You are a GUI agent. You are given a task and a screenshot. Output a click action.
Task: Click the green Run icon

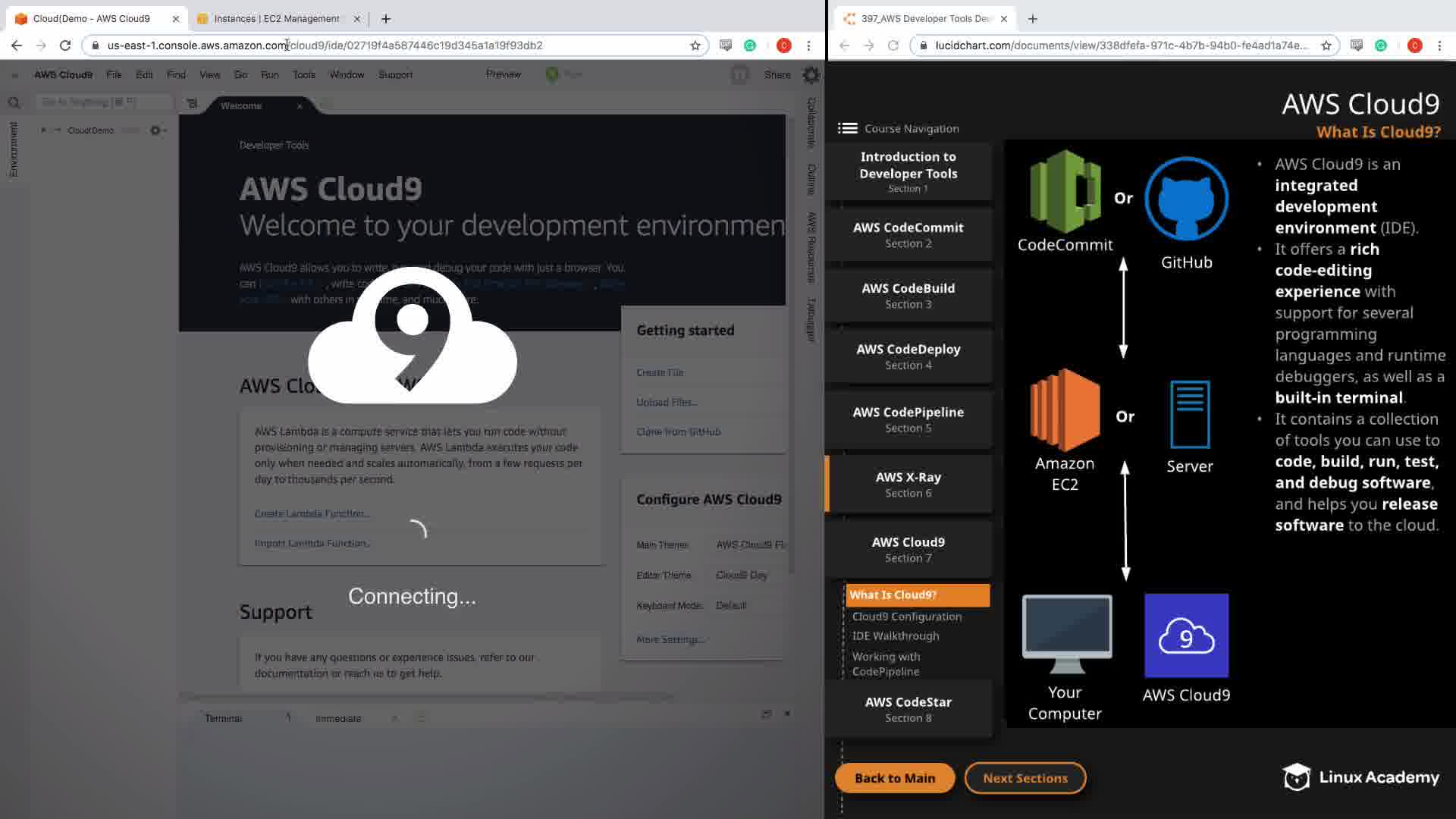point(552,74)
